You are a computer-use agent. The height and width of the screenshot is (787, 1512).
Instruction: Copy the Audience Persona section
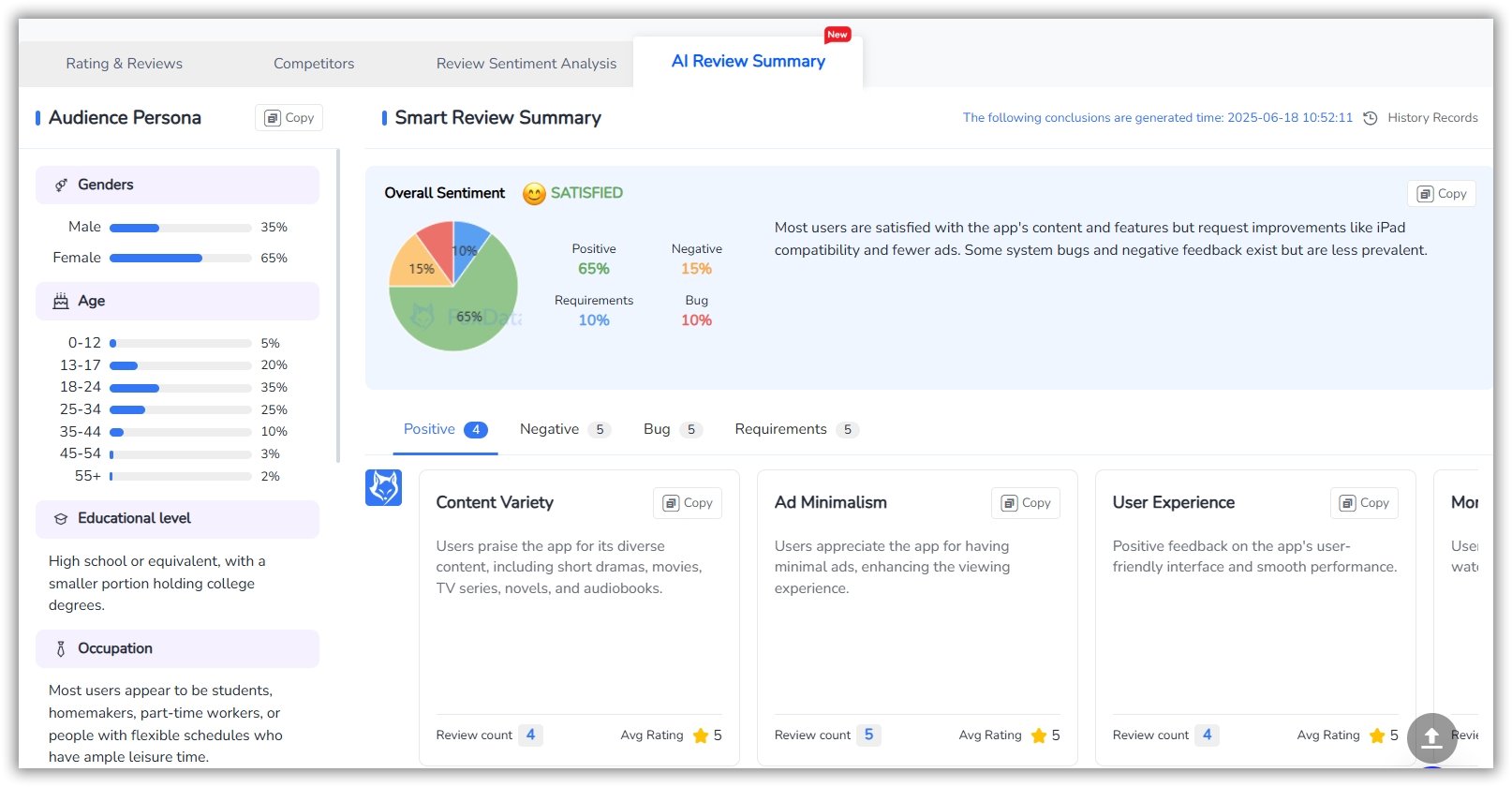point(289,118)
